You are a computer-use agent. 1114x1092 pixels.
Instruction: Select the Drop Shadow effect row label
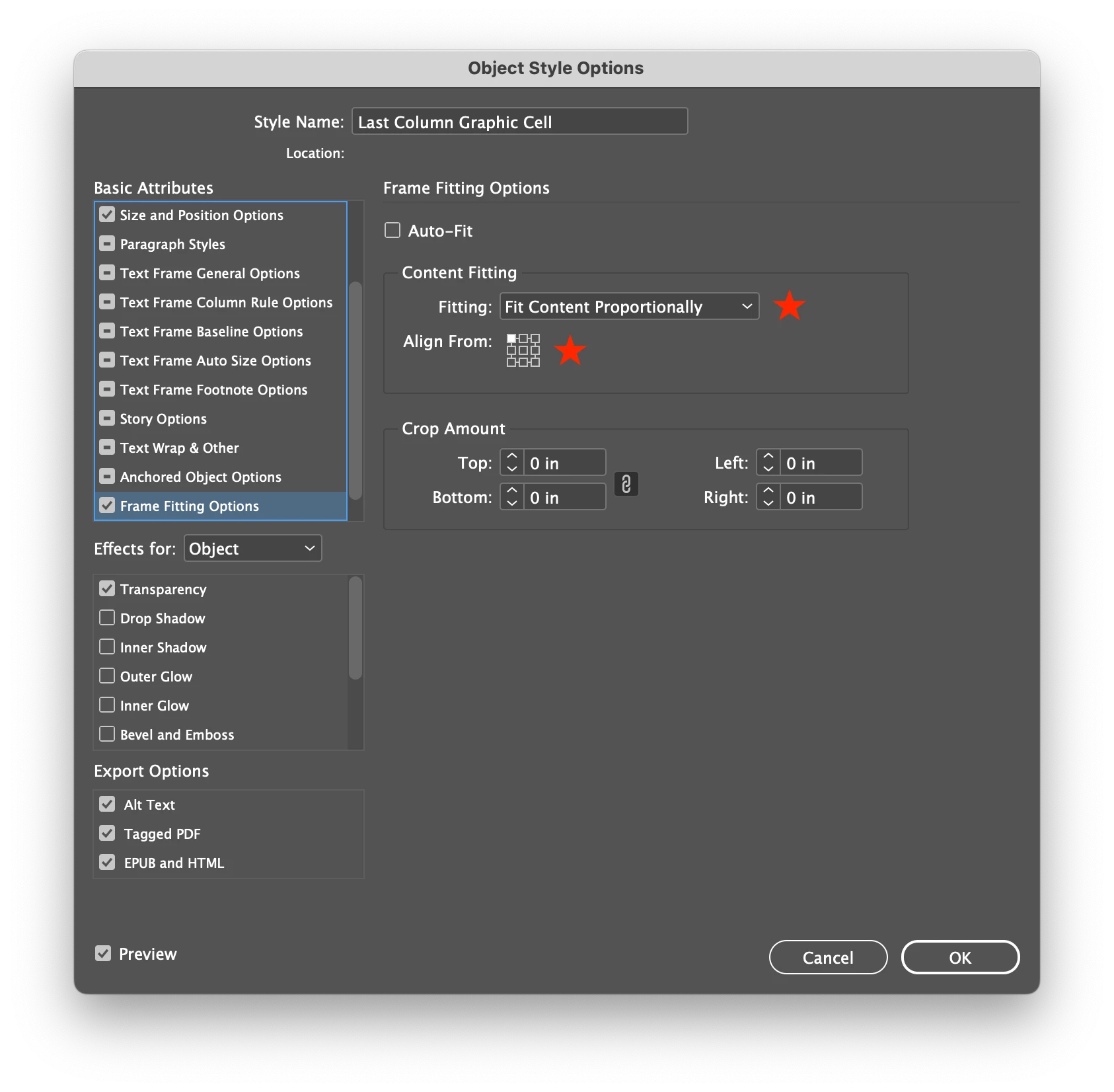click(x=163, y=618)
